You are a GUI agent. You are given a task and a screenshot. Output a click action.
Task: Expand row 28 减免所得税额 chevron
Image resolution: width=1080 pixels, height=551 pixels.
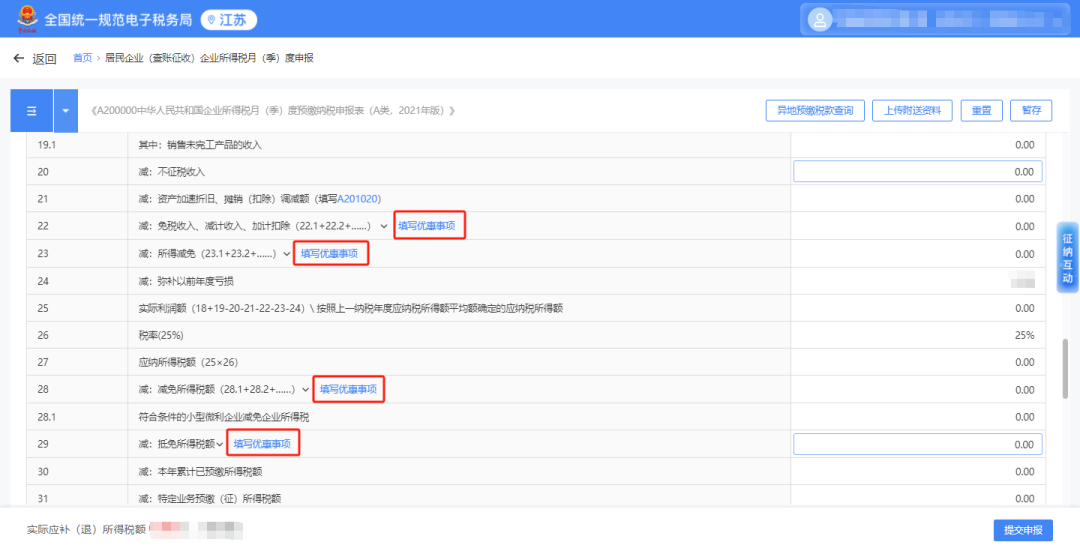pyautogui.click(x=305, y=389)
